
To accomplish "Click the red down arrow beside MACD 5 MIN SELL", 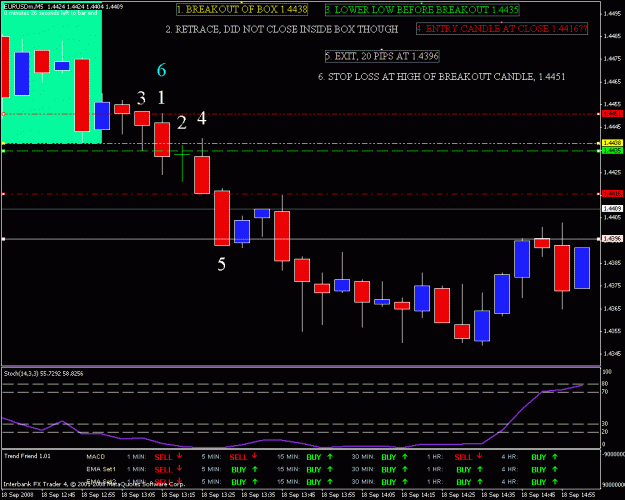I will coord(254,456).
